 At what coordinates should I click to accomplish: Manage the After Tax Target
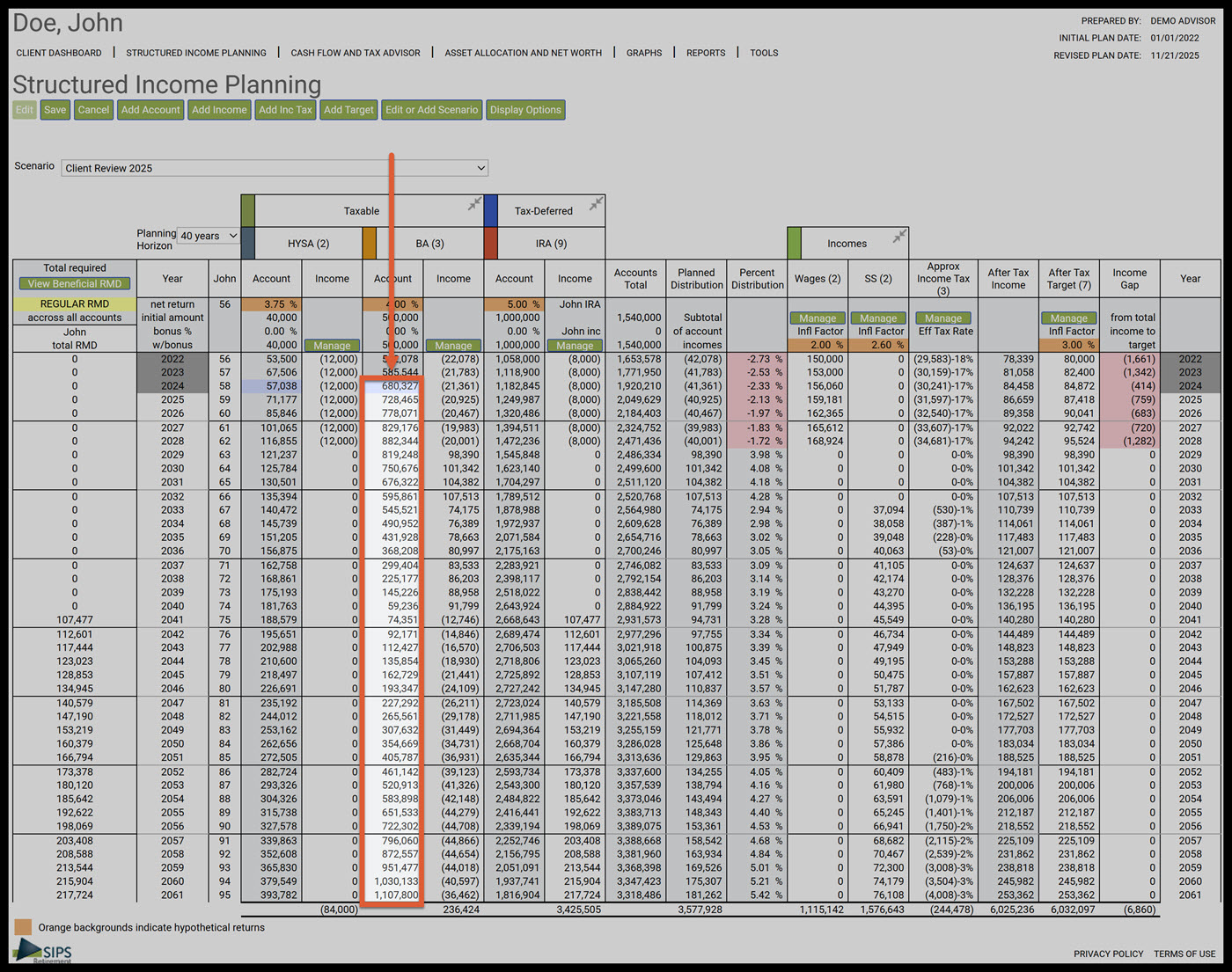(1069, 318)
